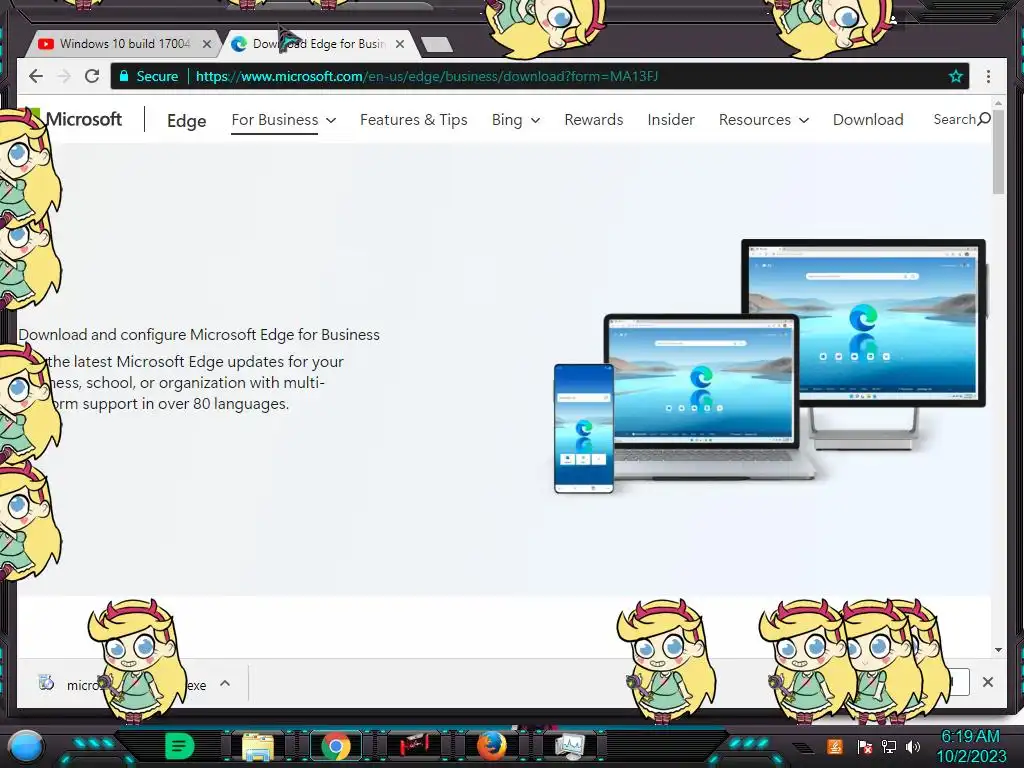The width and height of the screenshot is (1024, 768).
Task: Click the browser forward arrow
Action: click(x=64, y=76)
